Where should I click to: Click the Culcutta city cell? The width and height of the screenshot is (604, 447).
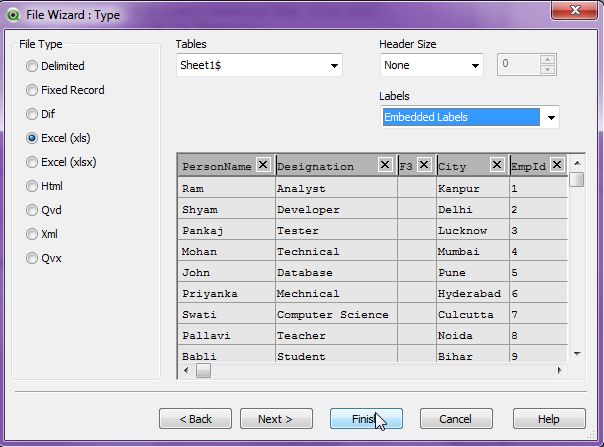tap(473, 315)
